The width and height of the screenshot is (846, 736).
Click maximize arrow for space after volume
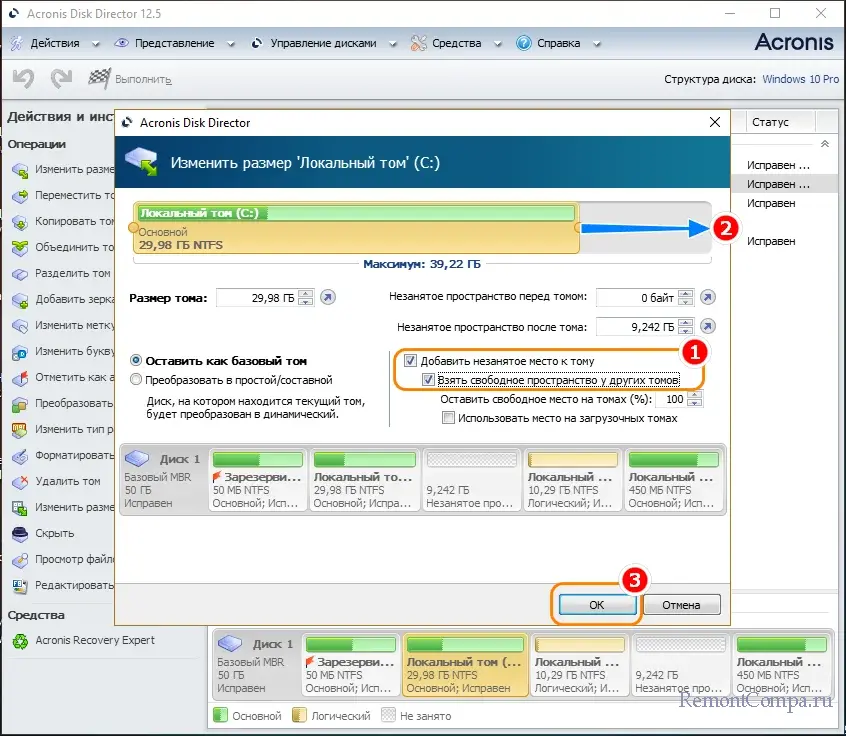pyautogui.click(x=708, y=326)
